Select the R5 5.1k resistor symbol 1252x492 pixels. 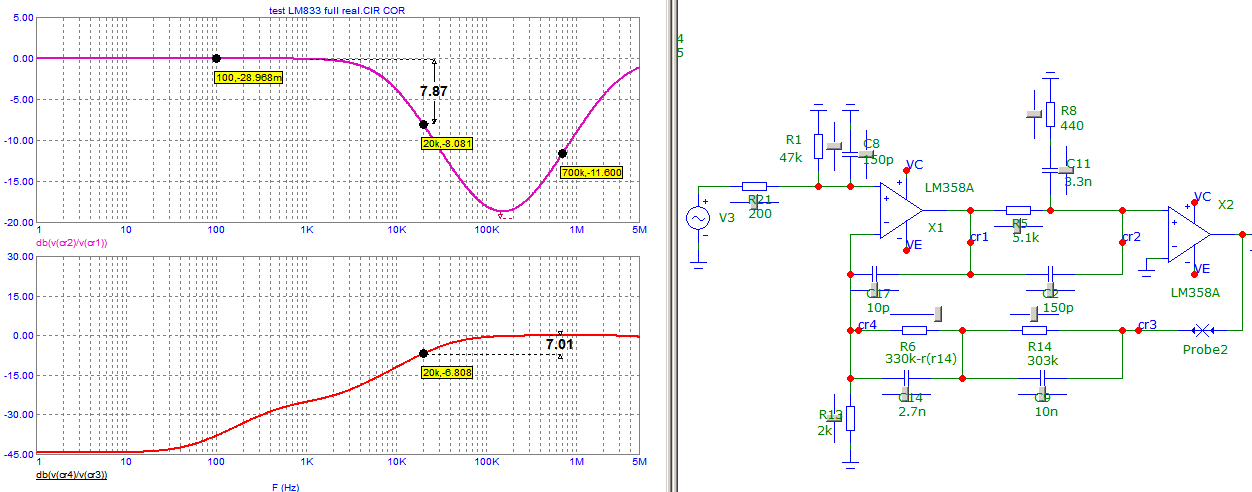[x=1018, y=210]
